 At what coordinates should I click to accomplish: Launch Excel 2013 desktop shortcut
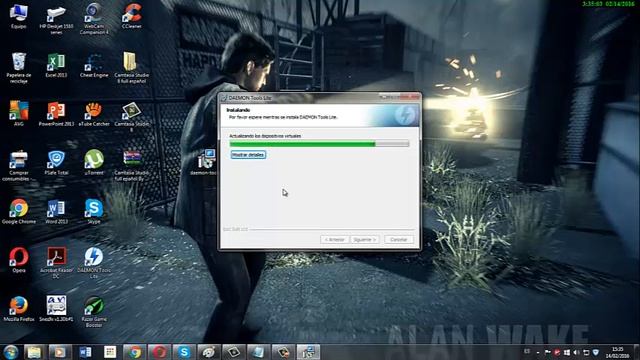[56, 65]
